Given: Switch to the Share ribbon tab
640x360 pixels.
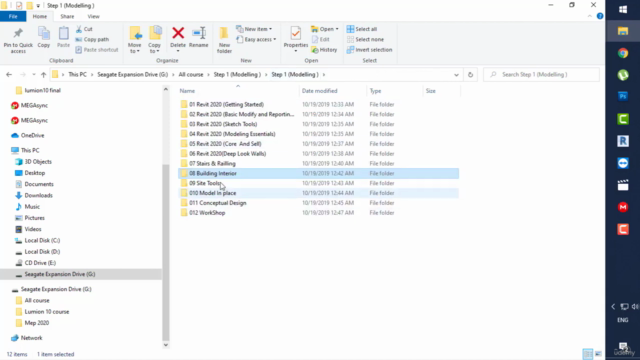Looking at the screenshot, I should tap(67, 16).
